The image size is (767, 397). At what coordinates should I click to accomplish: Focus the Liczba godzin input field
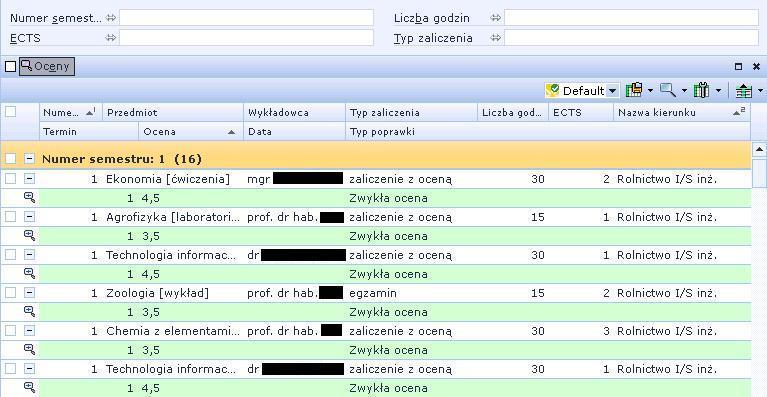click(631, 18)
